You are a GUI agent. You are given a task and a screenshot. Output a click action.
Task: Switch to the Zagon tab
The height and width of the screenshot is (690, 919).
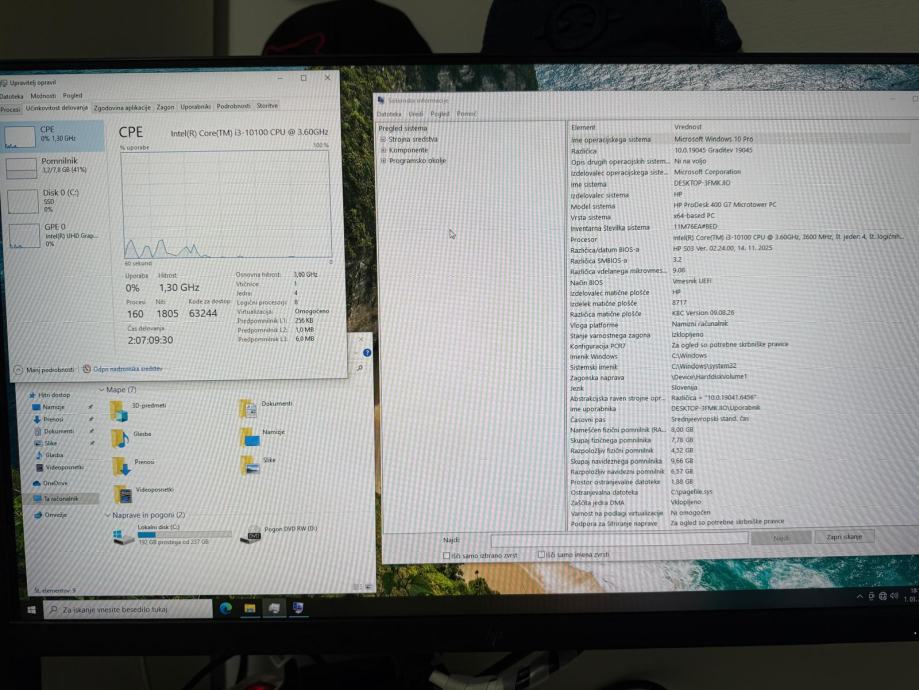tap(165, 107)
